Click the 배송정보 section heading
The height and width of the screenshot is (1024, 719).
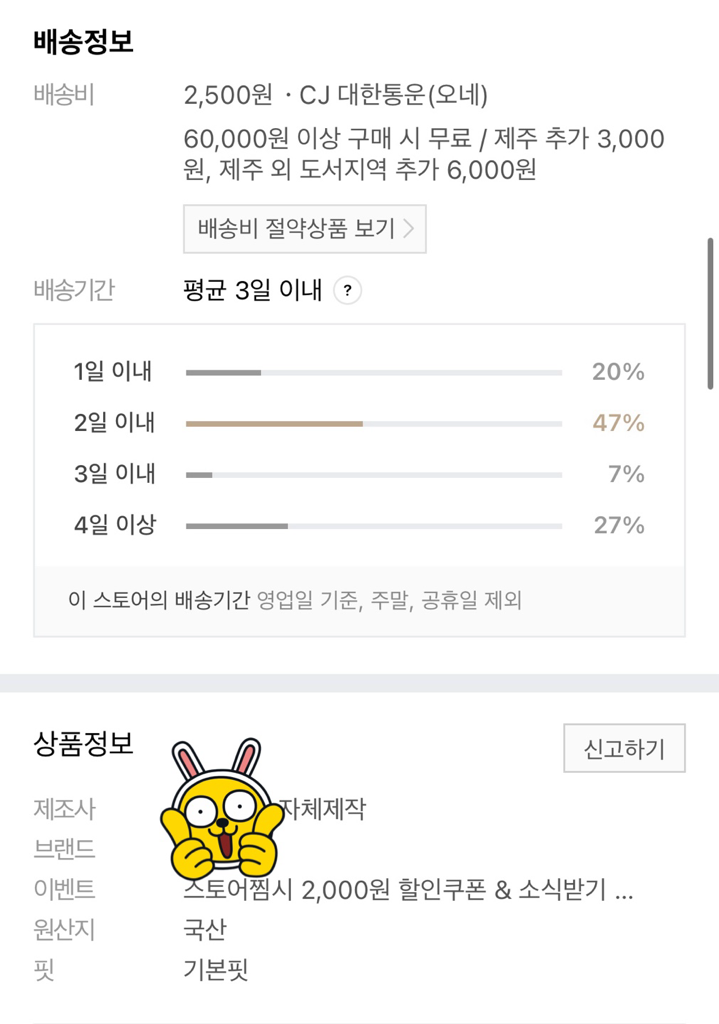(x=84, y=42)
